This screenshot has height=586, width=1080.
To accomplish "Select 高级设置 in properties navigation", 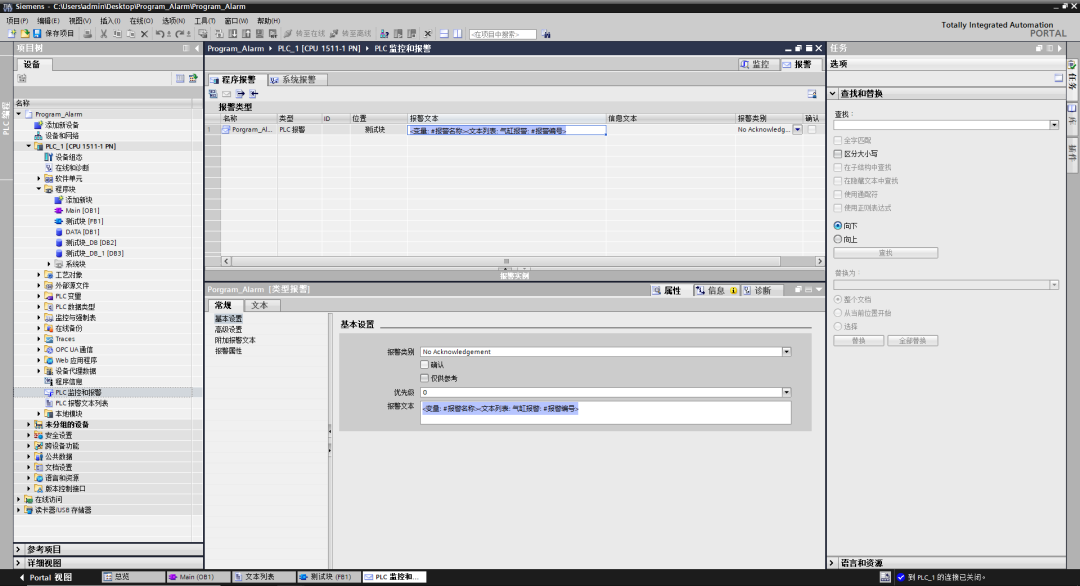I will pyautogui.click(x=228, y=329).
